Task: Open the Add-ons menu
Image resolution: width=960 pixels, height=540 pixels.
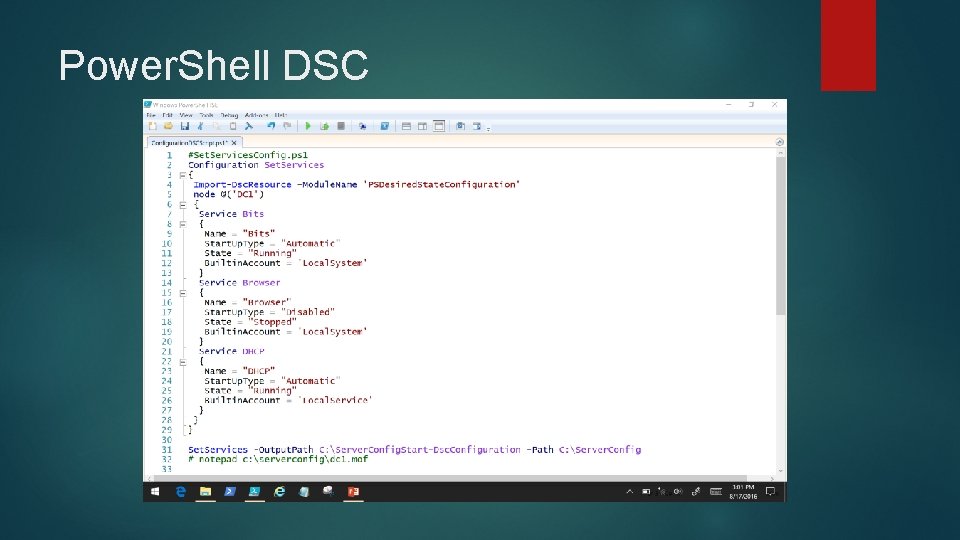Action: point(257,115)
